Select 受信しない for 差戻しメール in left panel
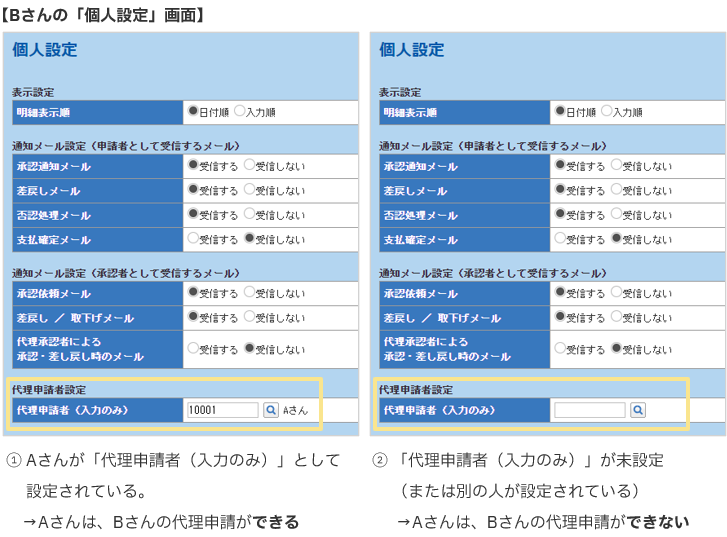This screenshot has height=537, width=727. tap(249, 190)
